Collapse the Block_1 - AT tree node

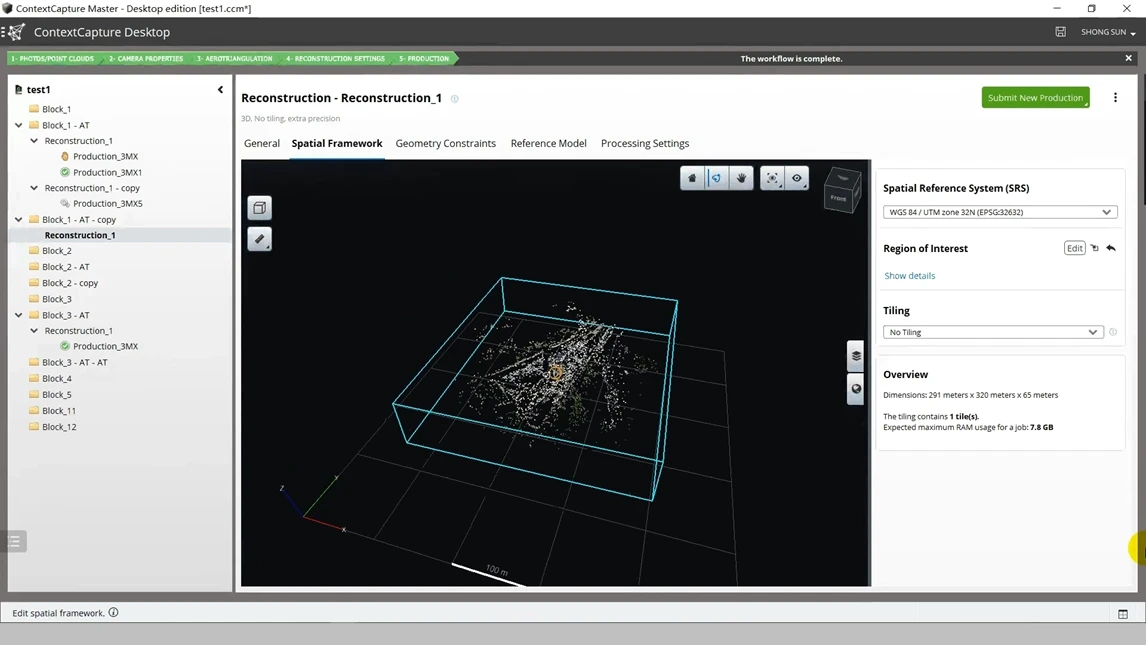pos(19,126)
